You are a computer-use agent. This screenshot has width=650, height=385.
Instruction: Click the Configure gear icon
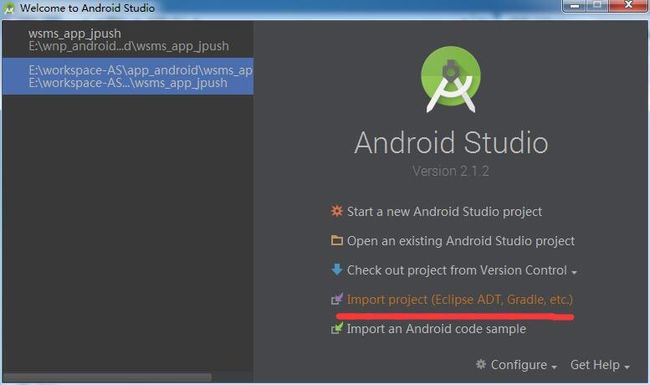(481, 364)
